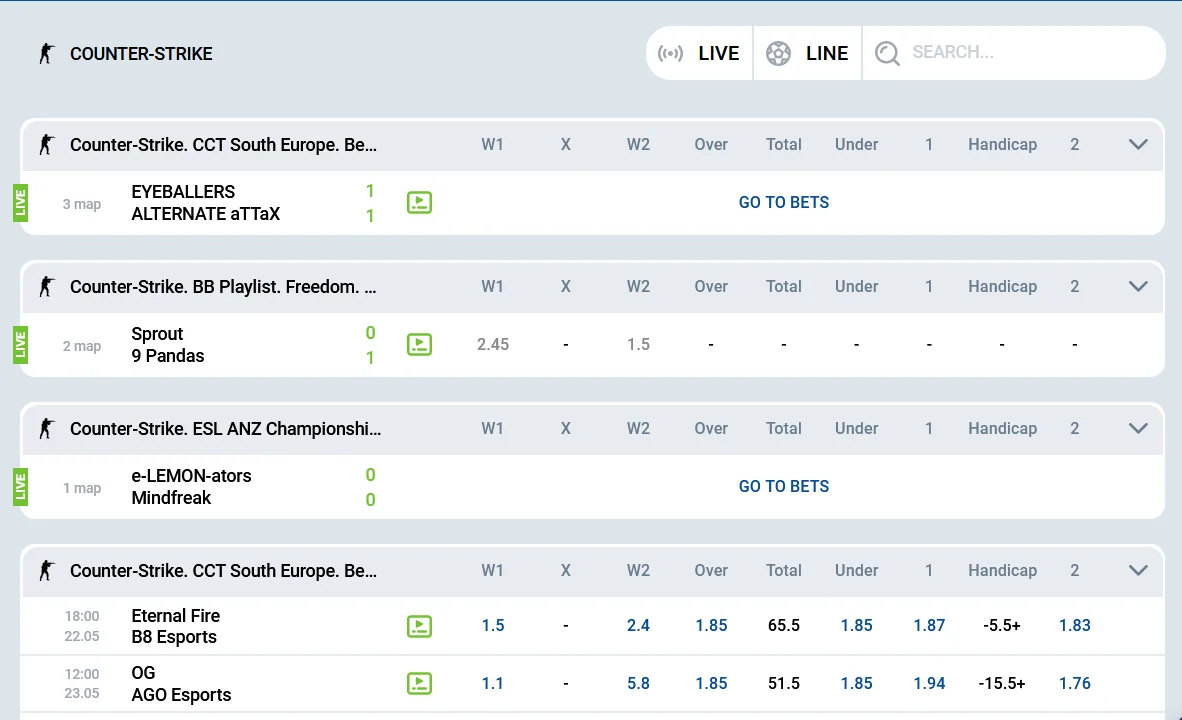Select Over 1.85 for Eternal Fire match

pos(711,626)
